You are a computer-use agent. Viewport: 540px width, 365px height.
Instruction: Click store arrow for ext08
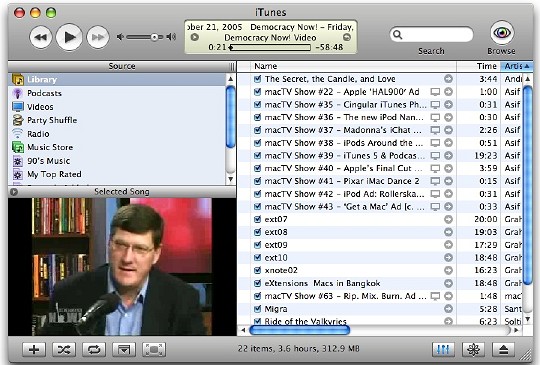click(x=448, y=232)
